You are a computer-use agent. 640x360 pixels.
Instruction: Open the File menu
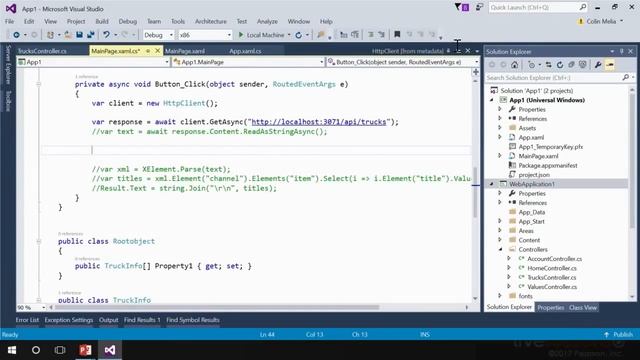point(9,21)
